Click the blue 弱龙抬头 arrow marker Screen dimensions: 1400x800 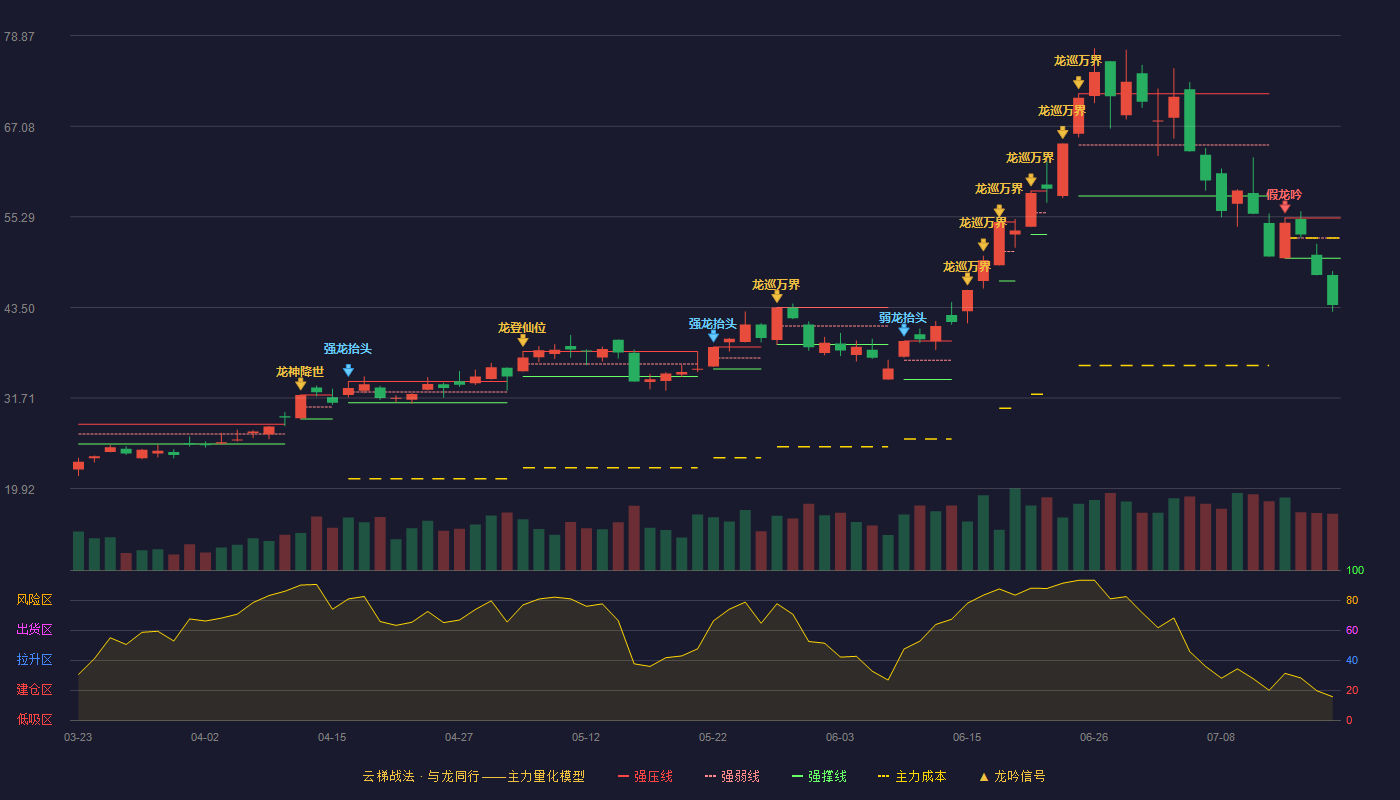point(904,330)
